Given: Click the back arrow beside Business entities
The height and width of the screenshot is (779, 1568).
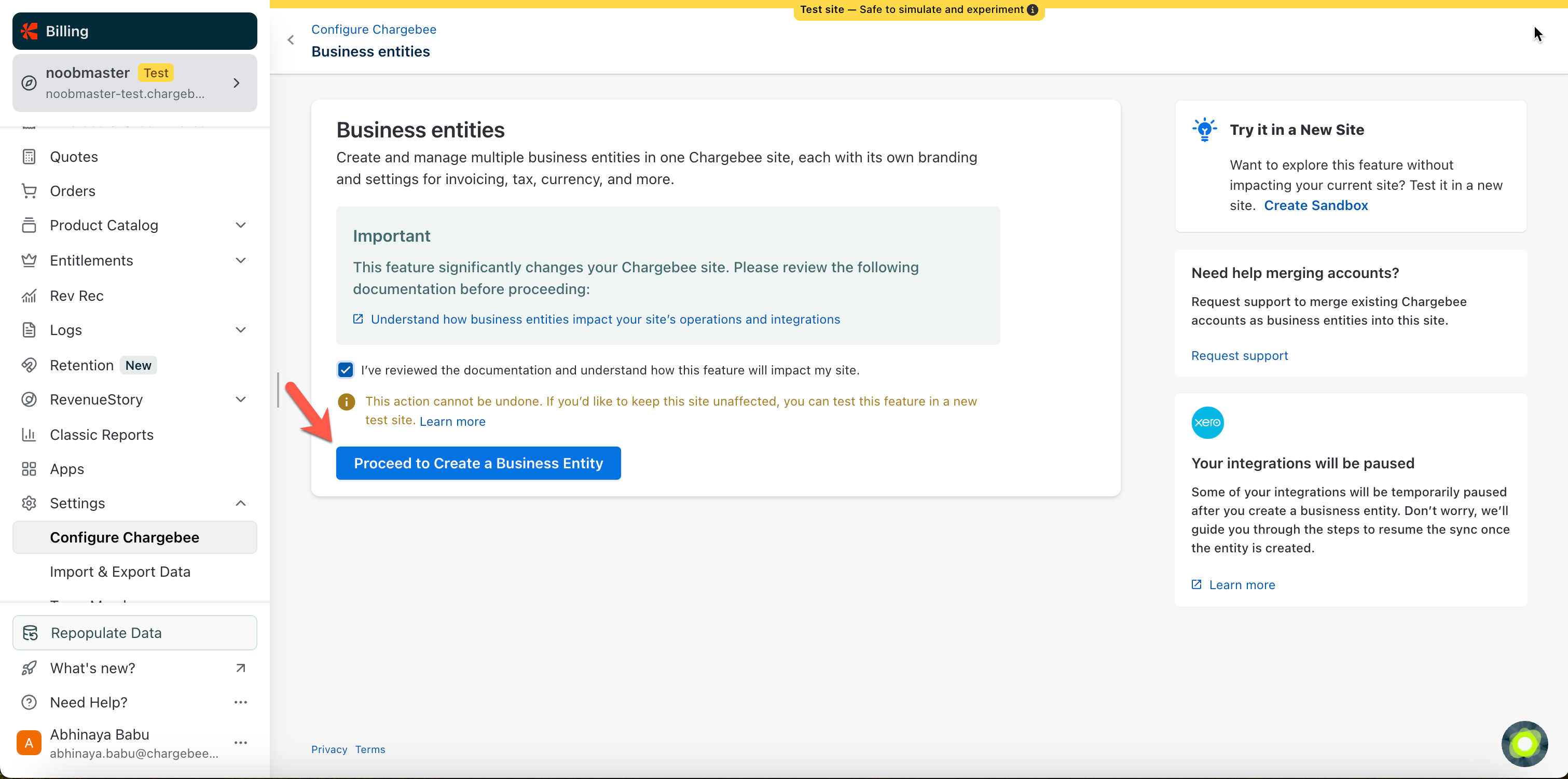Looking at the screenshot, I should pos(291,40).
